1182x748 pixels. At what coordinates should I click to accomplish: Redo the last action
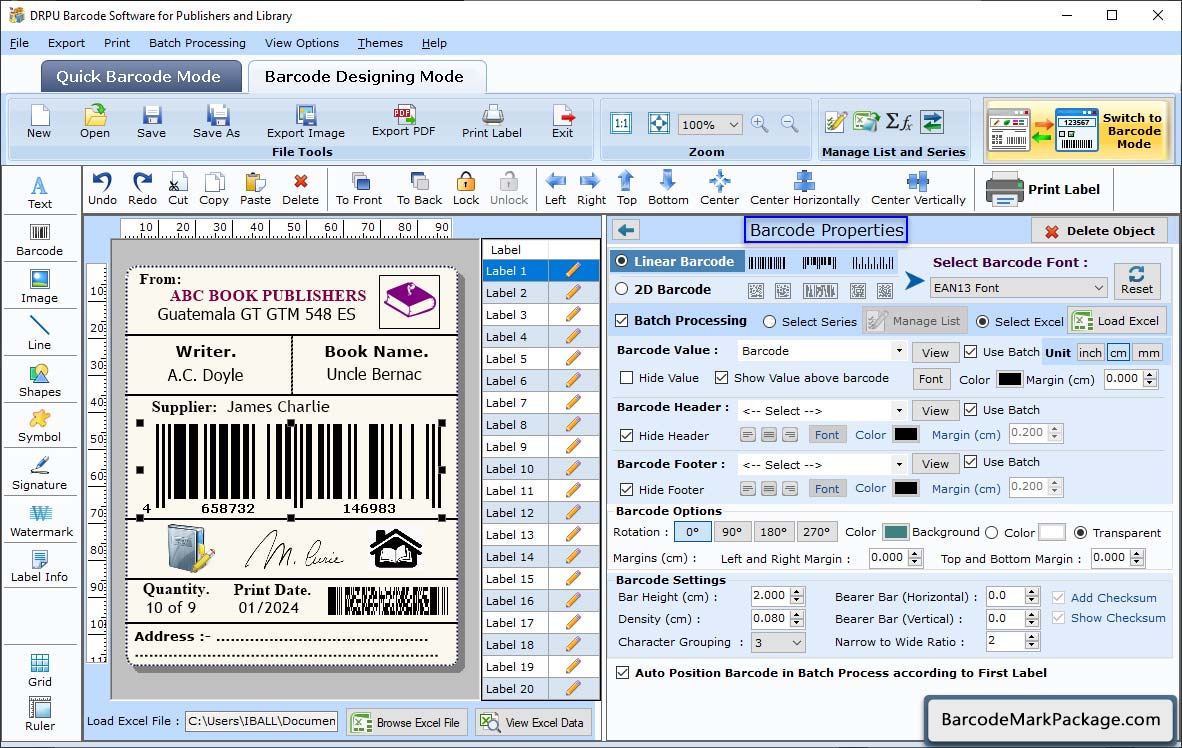[x=142, y=189]
